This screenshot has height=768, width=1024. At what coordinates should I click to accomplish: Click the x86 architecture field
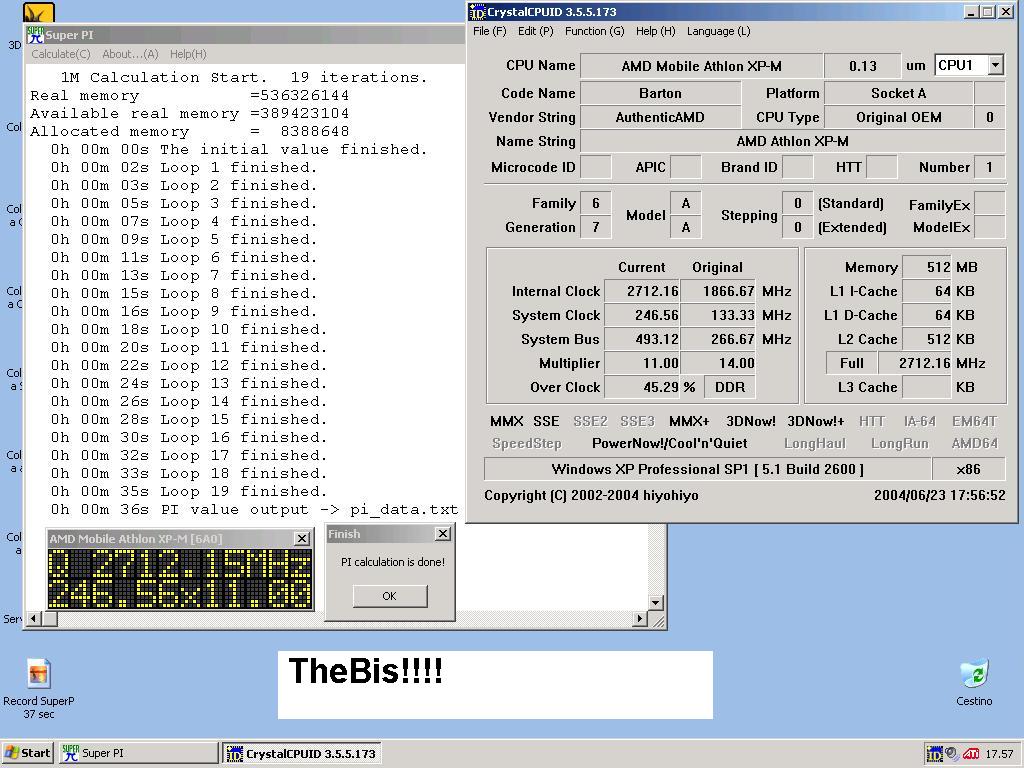coord(968,469)
